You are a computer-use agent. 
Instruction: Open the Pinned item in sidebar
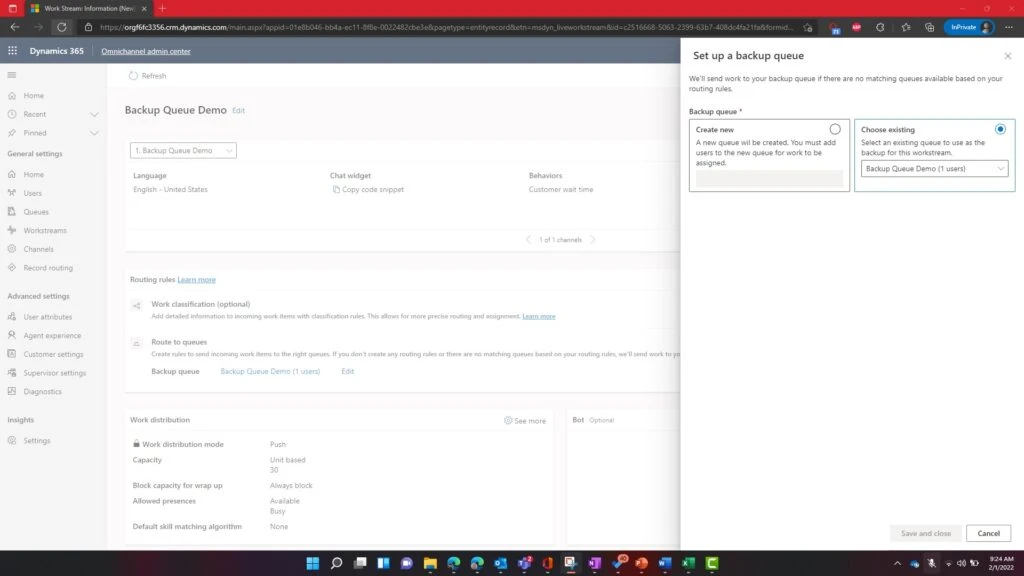click(x=35, y=133)
